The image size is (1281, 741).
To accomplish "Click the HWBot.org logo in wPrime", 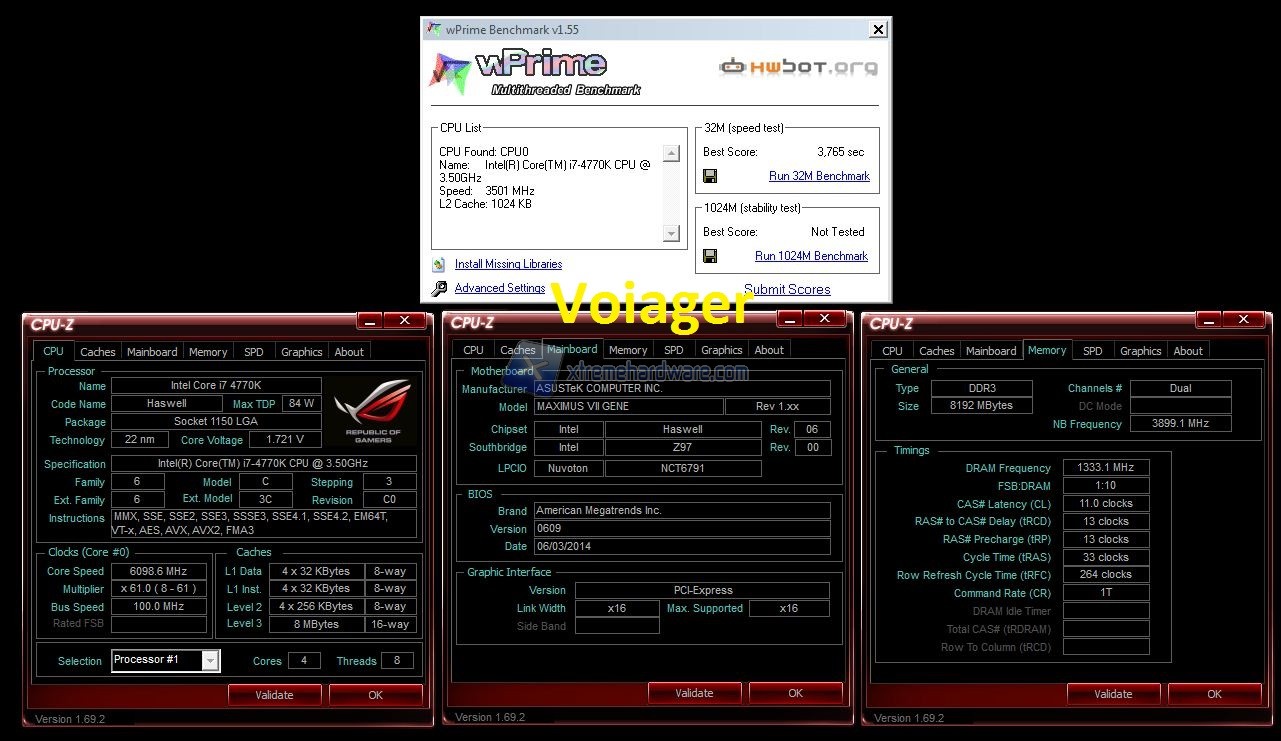I will [798, 67].
